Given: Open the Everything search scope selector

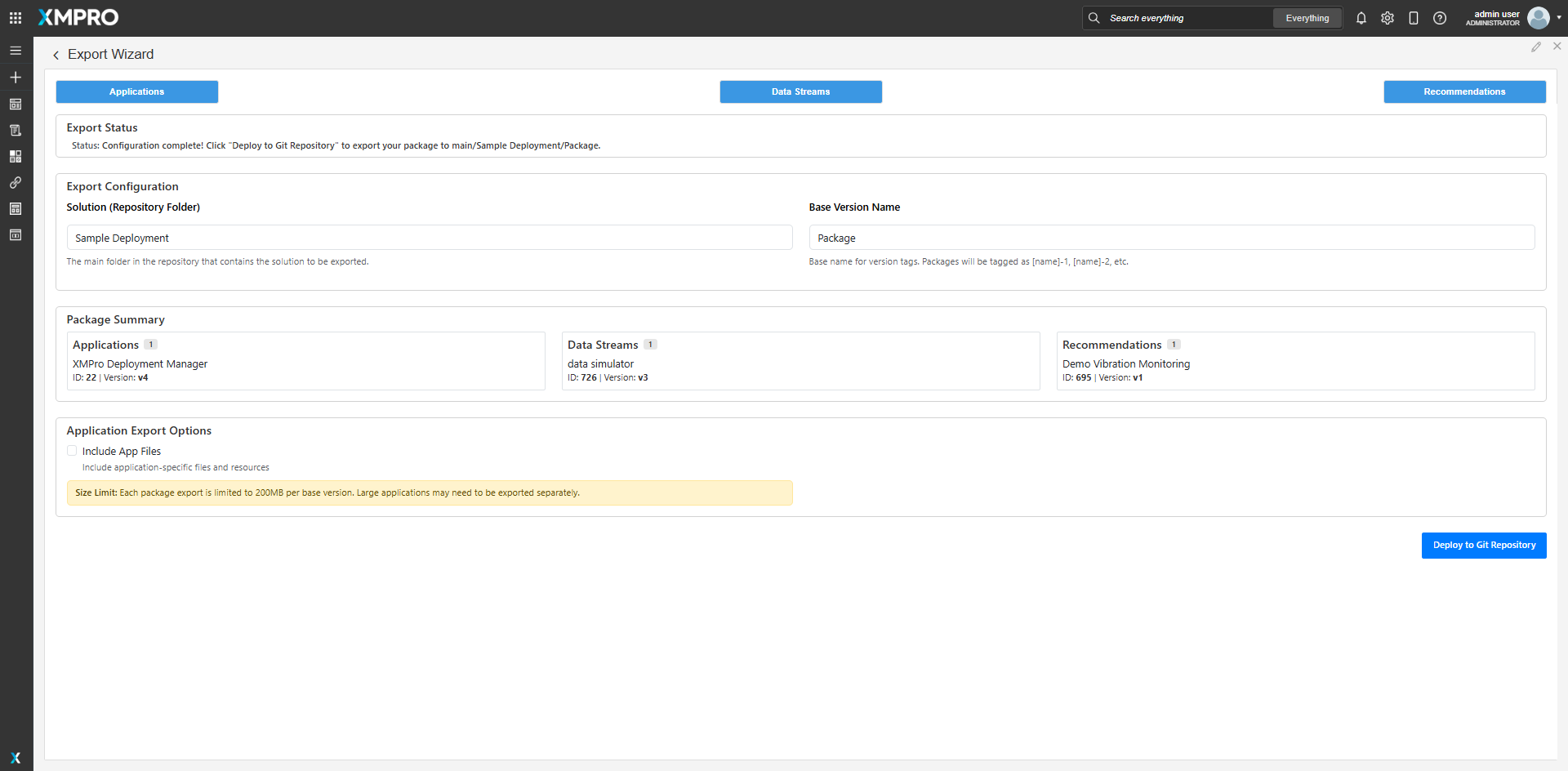Looking at the screenshot, I should coord(1307,18).
